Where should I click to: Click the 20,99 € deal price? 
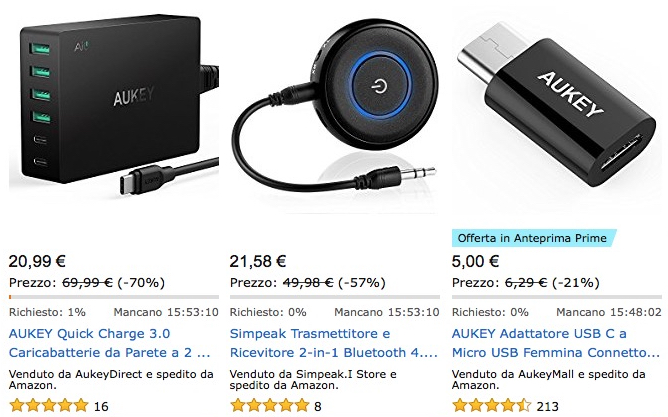pyautogui.click(x=37, y=261)
